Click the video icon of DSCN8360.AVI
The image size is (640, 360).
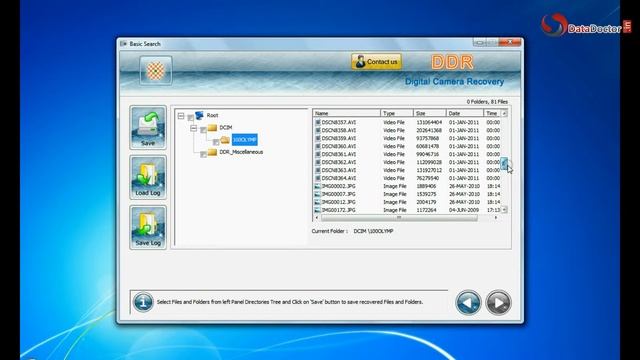[318, 146]
